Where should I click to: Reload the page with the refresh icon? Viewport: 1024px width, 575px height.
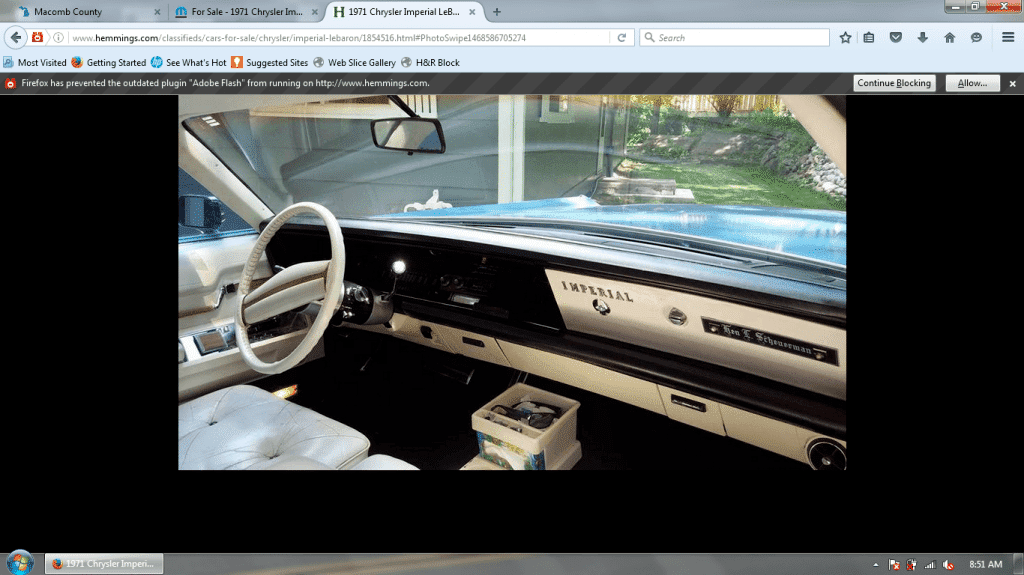click(x=622, y=37)
